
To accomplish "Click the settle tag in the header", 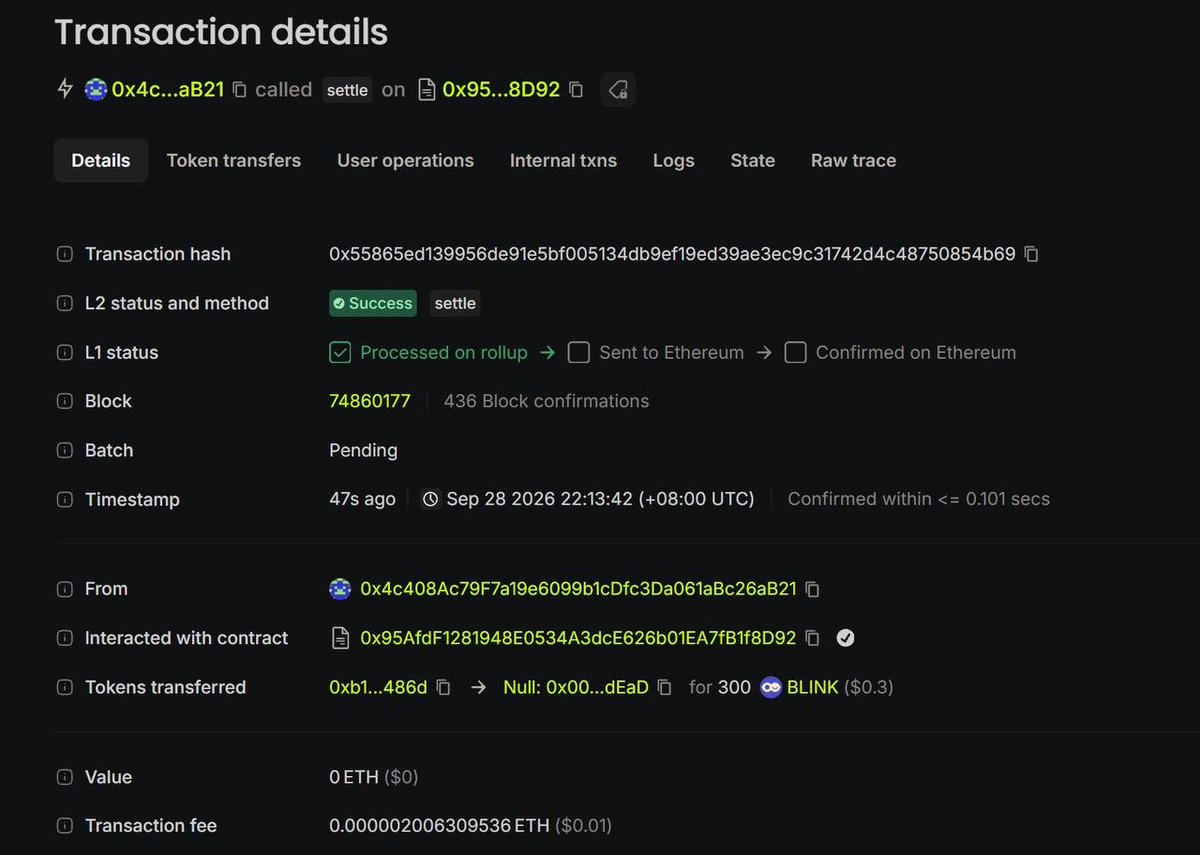I will tap(347, 90).
